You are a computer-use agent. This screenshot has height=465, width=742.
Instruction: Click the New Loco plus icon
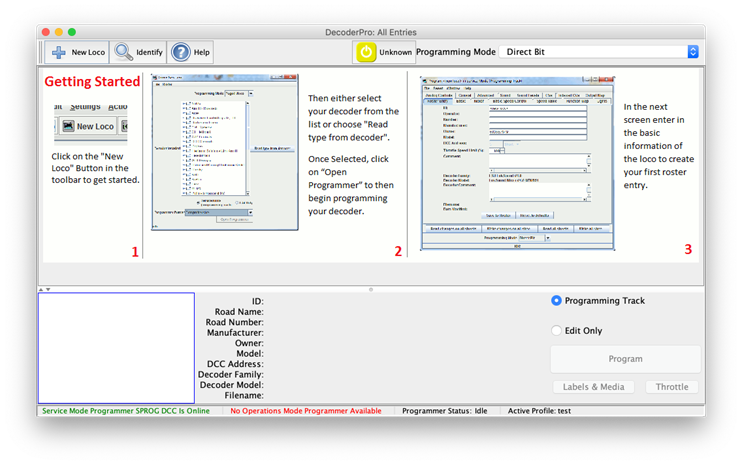pyautogui.click(x=59, y=52)
